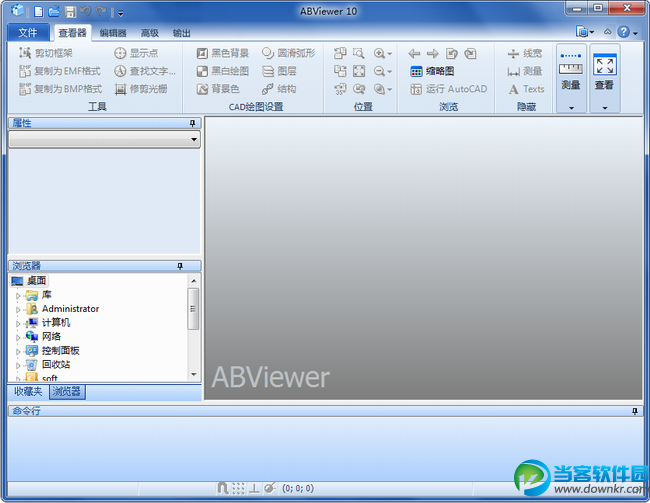Open zoom in dropdown arrow
This screenshot has width=650, height=503.
(x=389, y=54)
